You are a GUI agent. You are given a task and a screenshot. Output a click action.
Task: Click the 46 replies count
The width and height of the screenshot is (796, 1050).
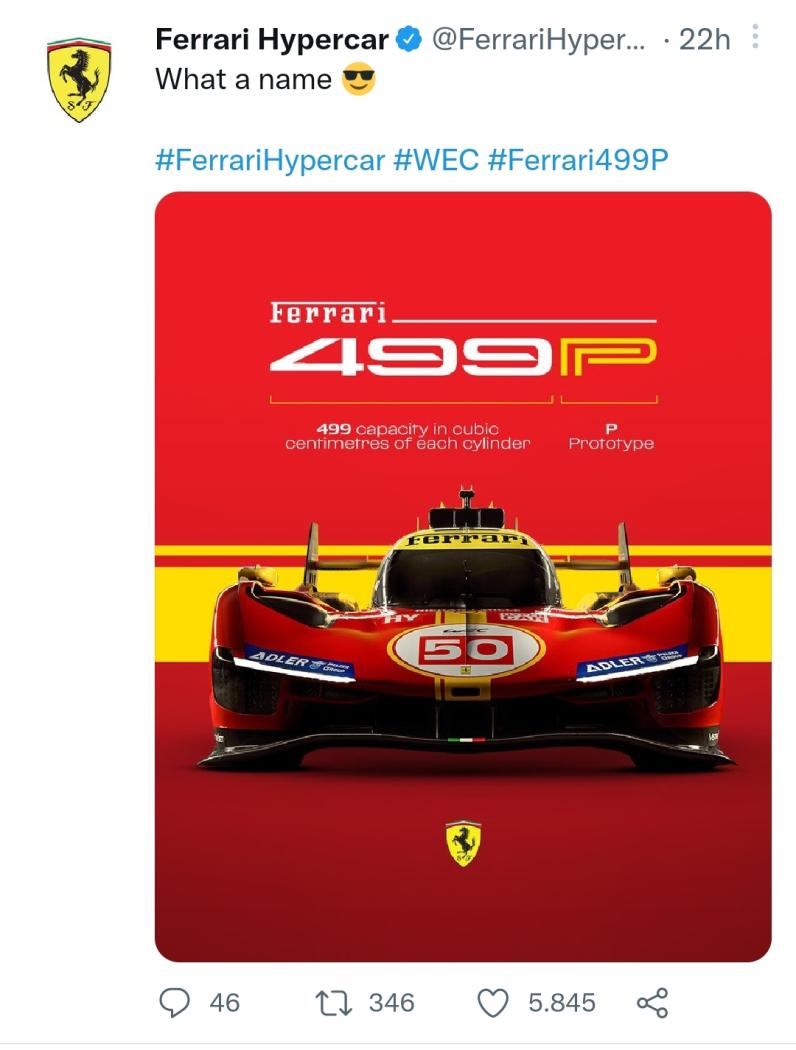click(x=224, y=1002)
